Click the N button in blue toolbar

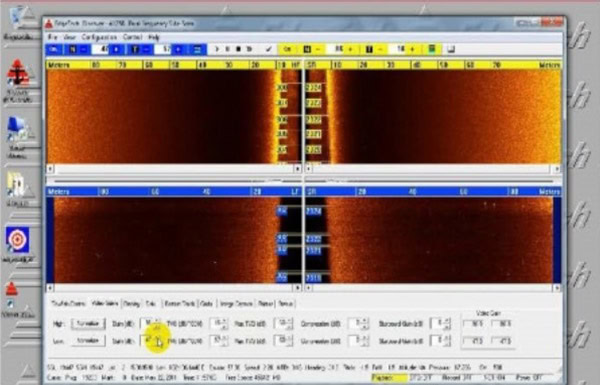(73, 49)
